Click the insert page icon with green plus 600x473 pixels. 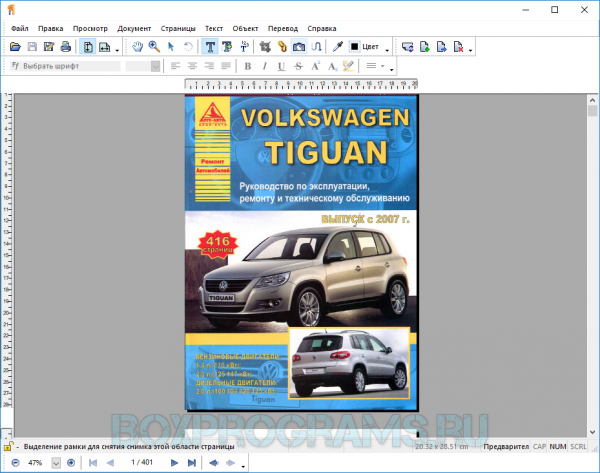425,47
